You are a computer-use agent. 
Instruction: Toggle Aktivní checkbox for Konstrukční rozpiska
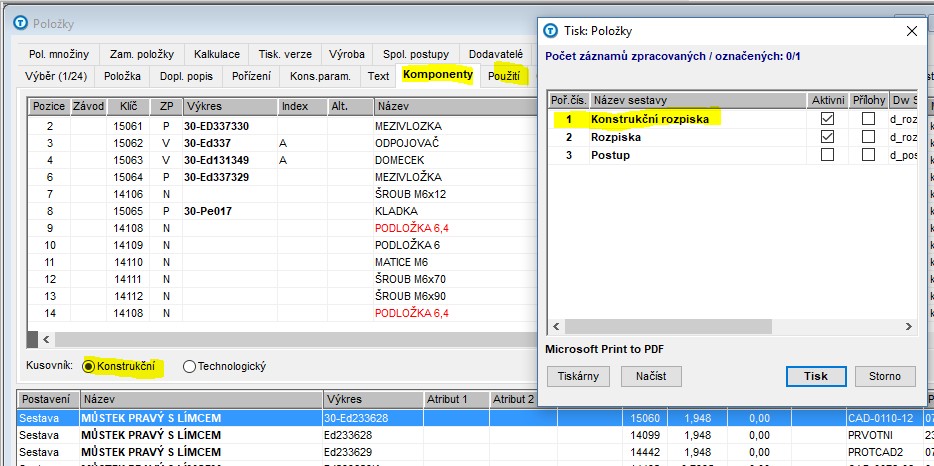(827, 119)
